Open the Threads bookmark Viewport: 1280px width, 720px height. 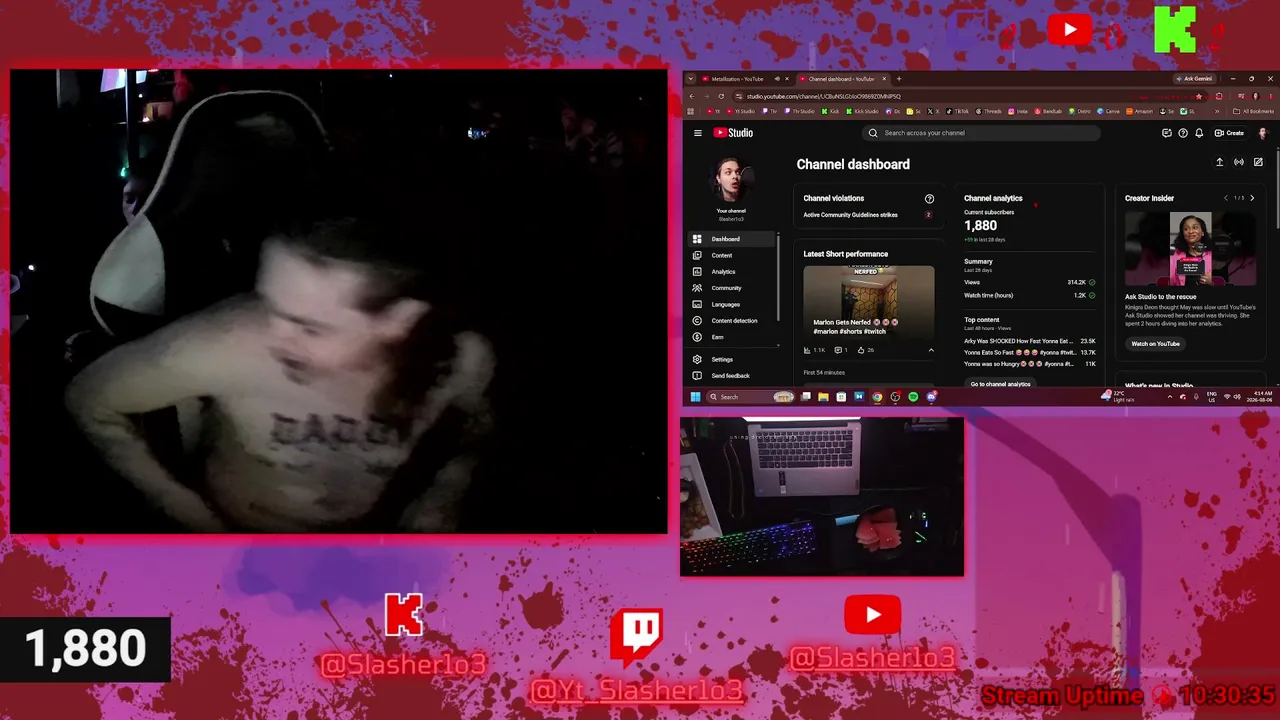989,111
